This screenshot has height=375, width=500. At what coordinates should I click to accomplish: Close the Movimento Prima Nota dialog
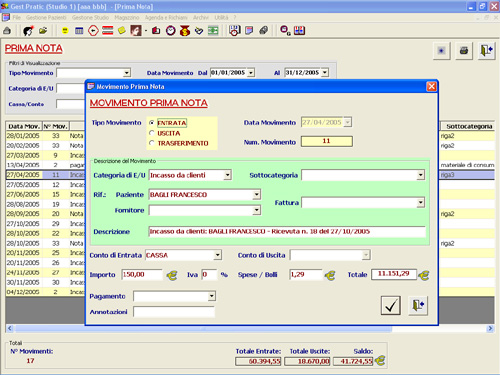pyautogui.click(x=431, y=87)
